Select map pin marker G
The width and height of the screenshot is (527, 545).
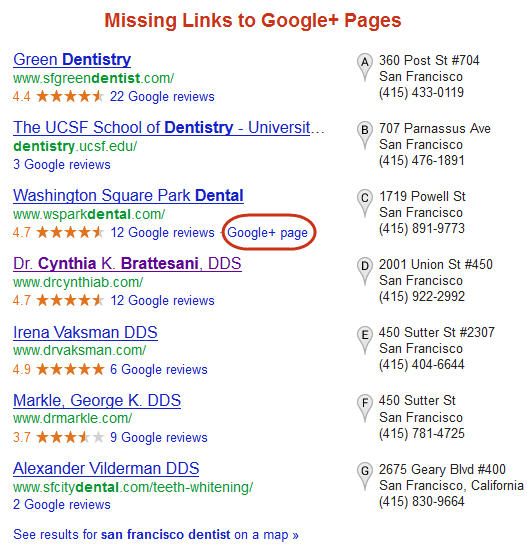pyautogui.click(x=365, y=476)
